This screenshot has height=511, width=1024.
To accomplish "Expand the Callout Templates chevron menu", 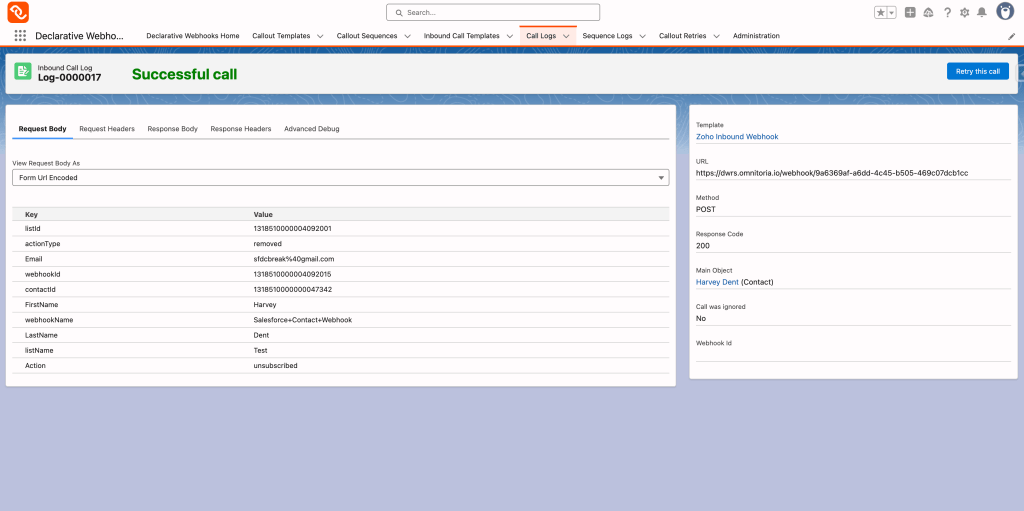I will [x=320, y=37].
